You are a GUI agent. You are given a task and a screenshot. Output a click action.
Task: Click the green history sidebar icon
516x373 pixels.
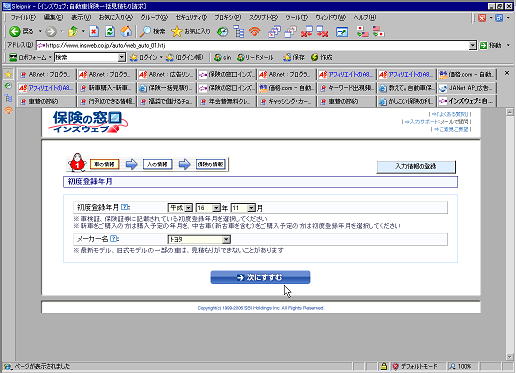click(8, 86)
